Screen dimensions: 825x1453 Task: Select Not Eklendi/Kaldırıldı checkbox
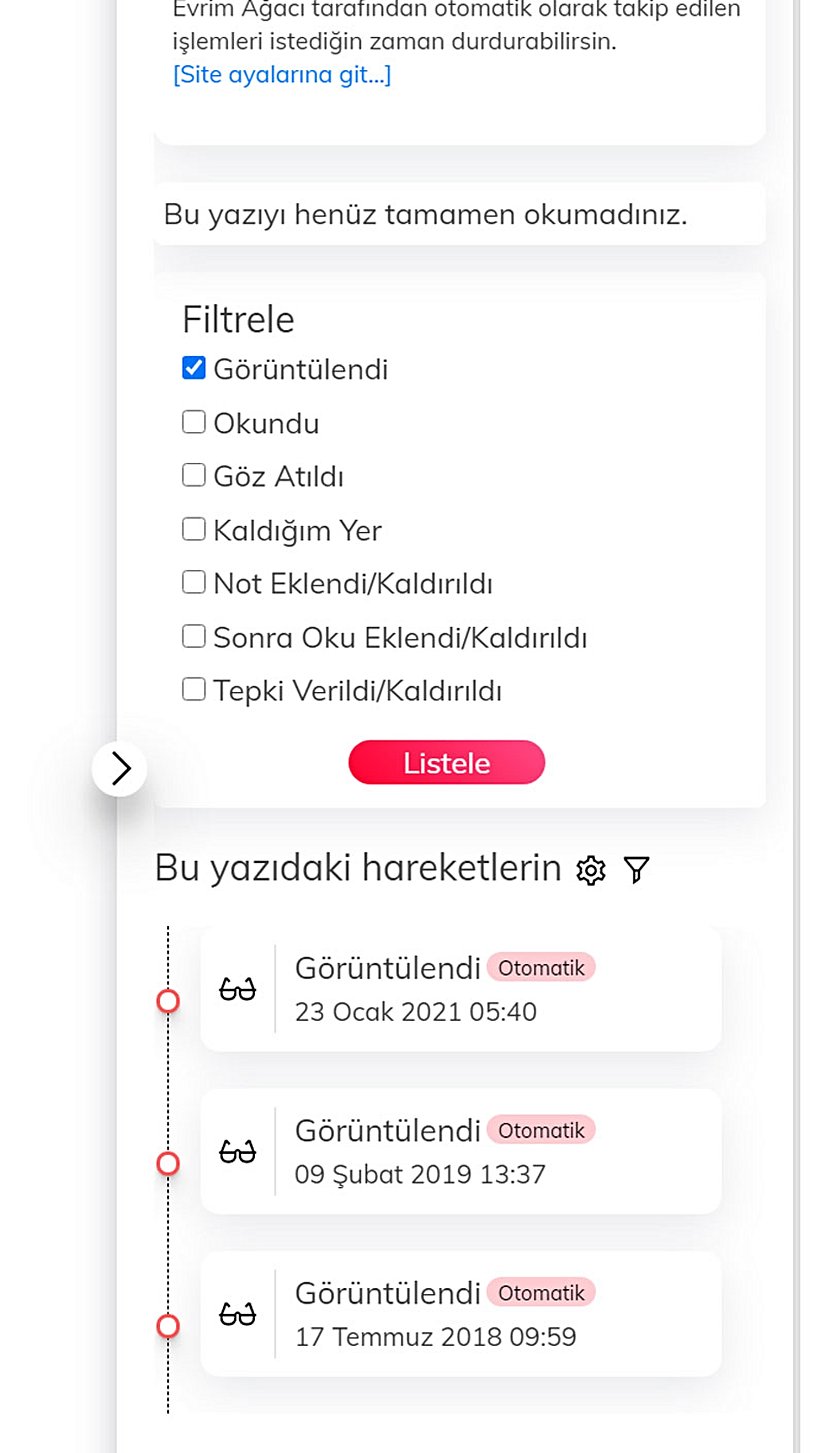pos(194,582)
